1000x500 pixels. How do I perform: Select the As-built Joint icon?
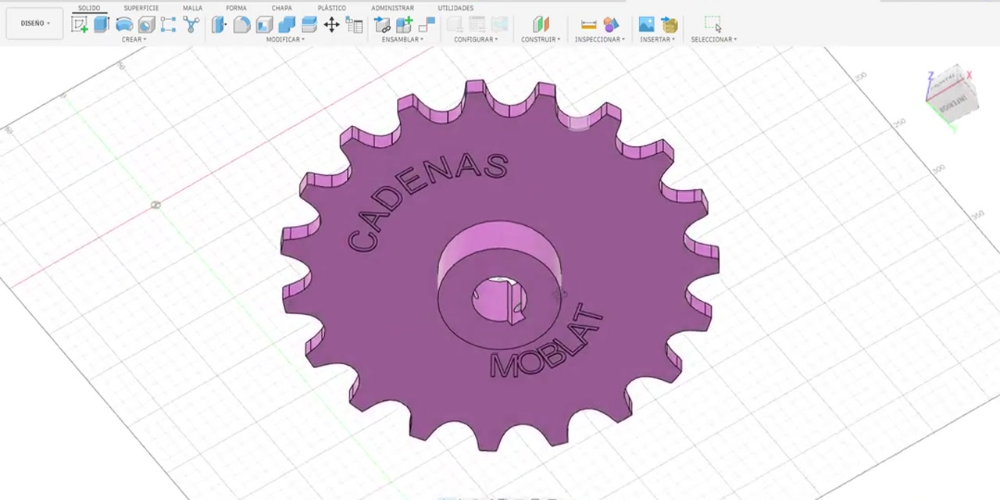pyautogui.click(x=427, y=25)
